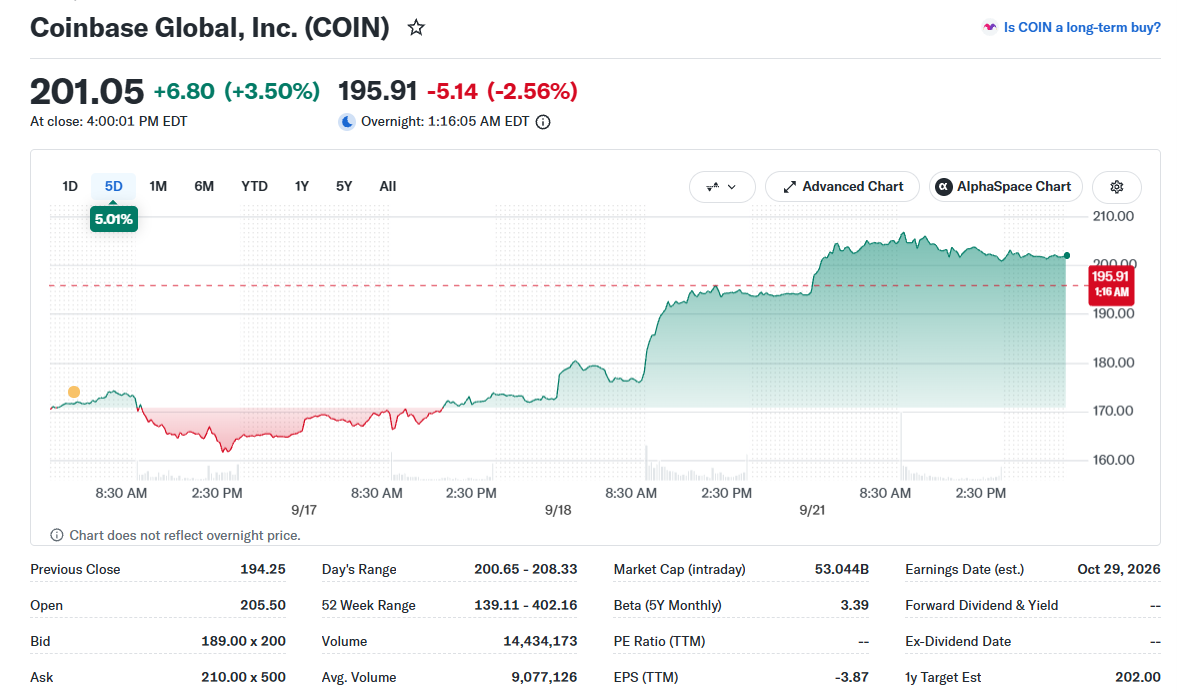
Task: Open the AlphaSpace Chart
Action: 1006,187
